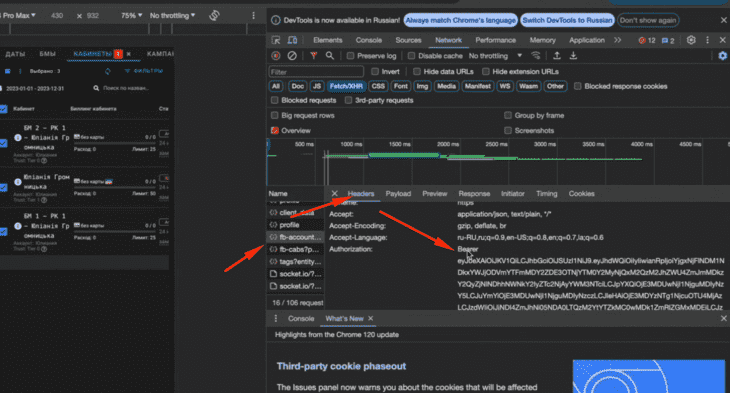The height and width of the screenshot is (393, 730).
Task: Open the ФИЛЬТРЫ filter panel
Action: coord(144,71)
